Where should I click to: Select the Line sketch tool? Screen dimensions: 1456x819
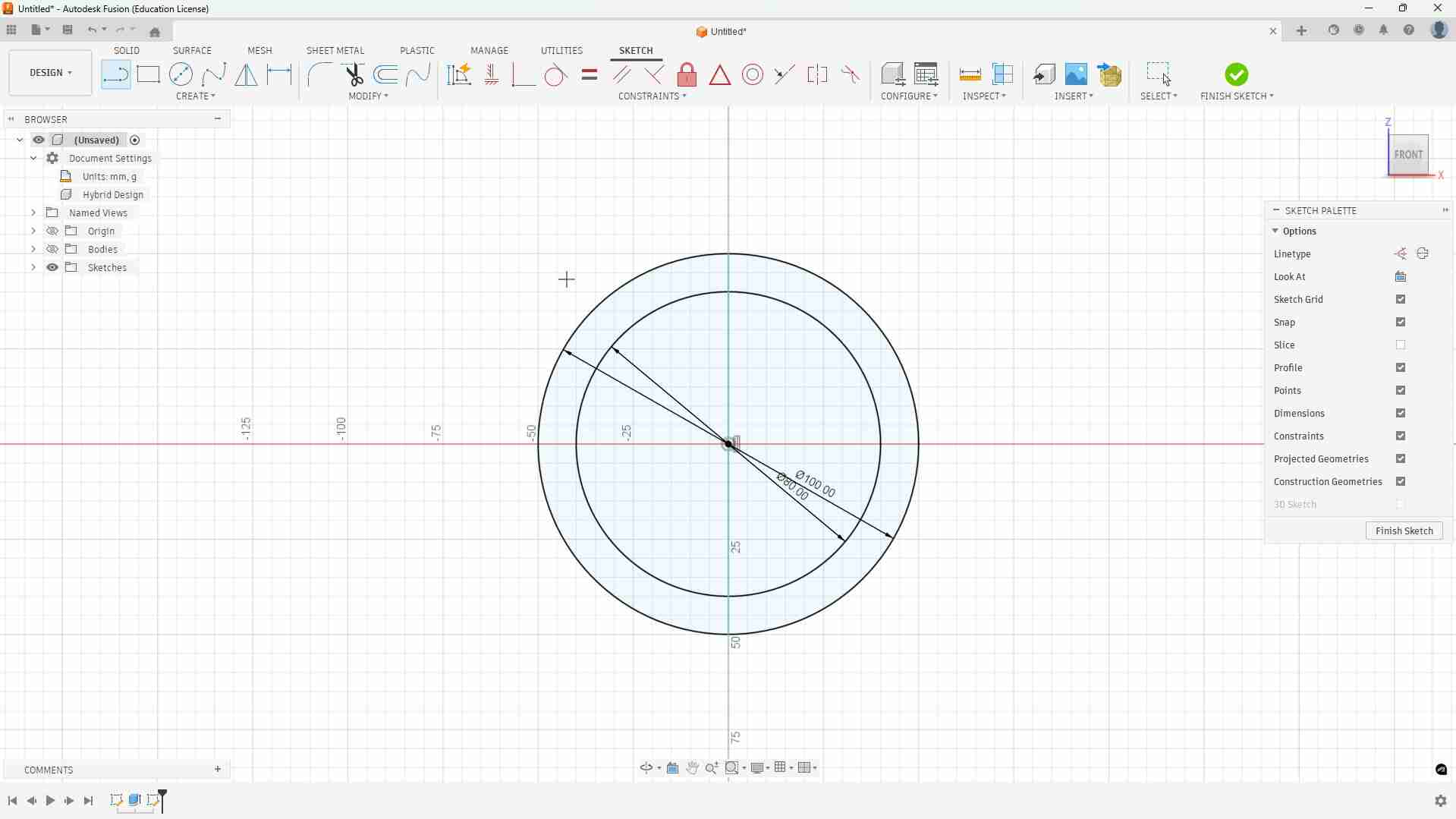[115, 74]
